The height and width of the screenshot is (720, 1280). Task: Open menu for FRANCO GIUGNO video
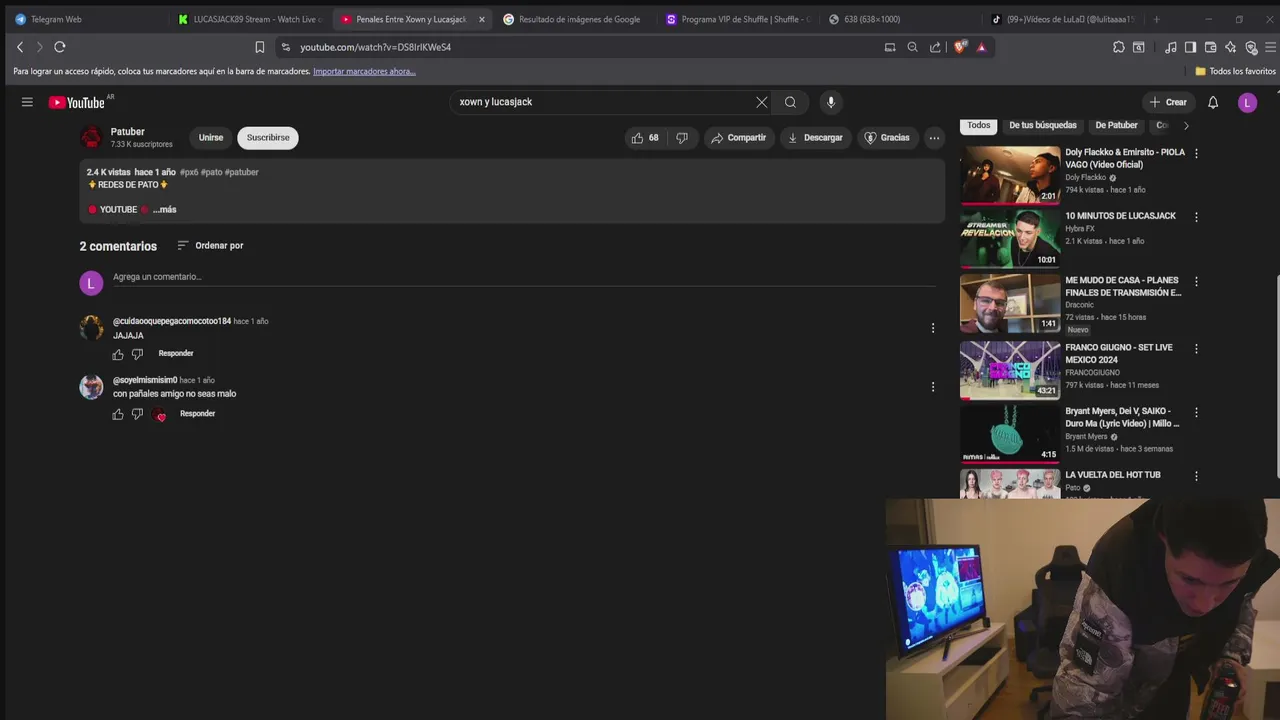point(1196,349)
